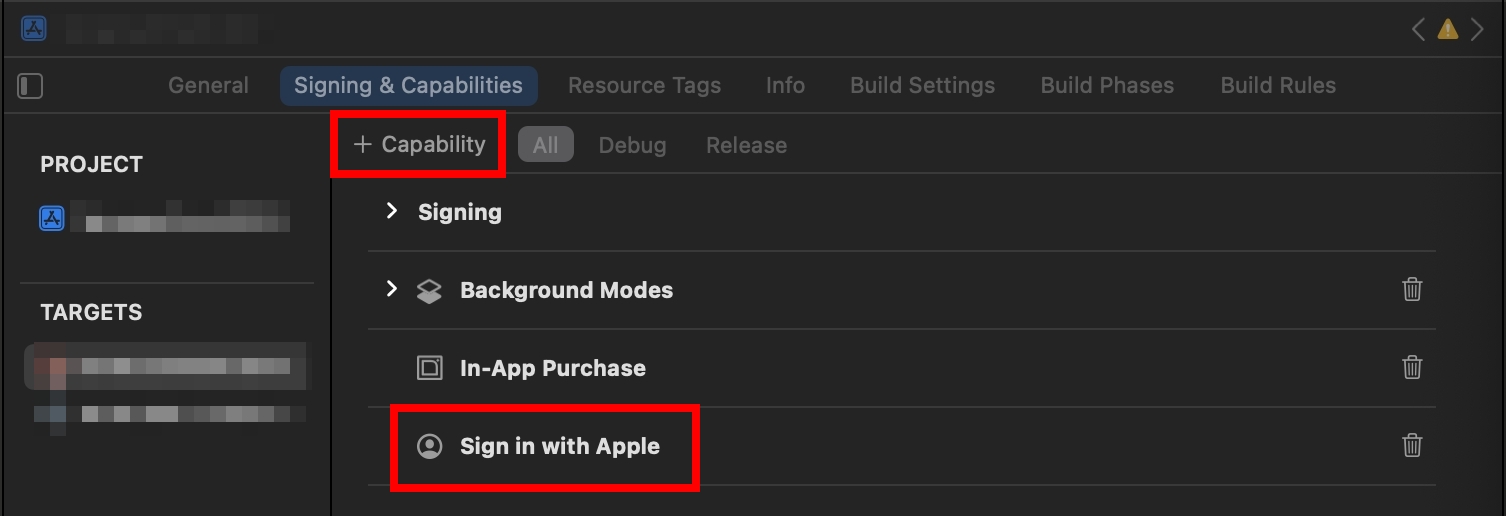The image size is (1506, 516).
Task: Open the Build Phases tab
Action: tap(1107, 86)
